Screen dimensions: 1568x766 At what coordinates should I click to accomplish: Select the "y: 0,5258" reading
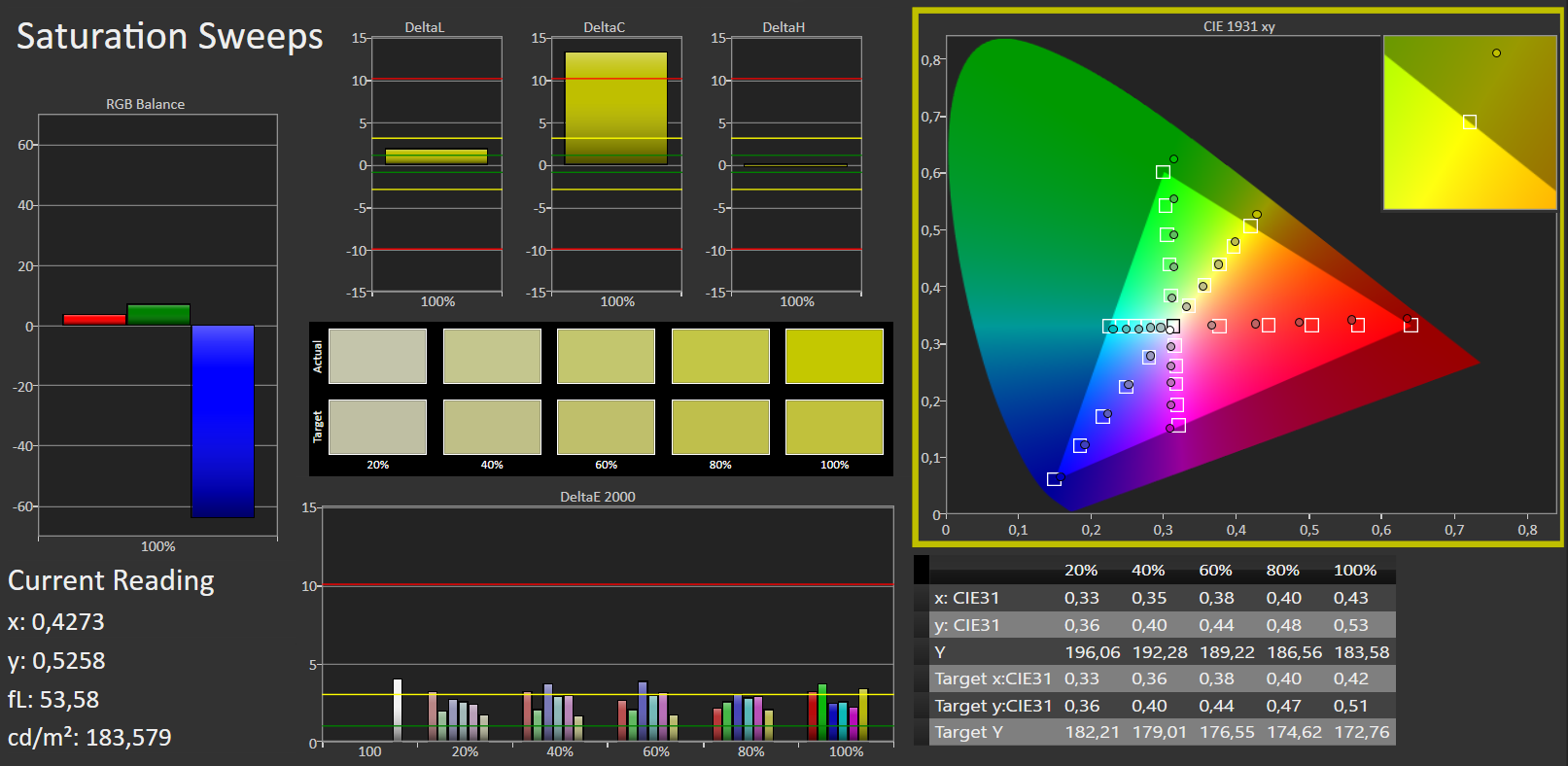[56, 661]
